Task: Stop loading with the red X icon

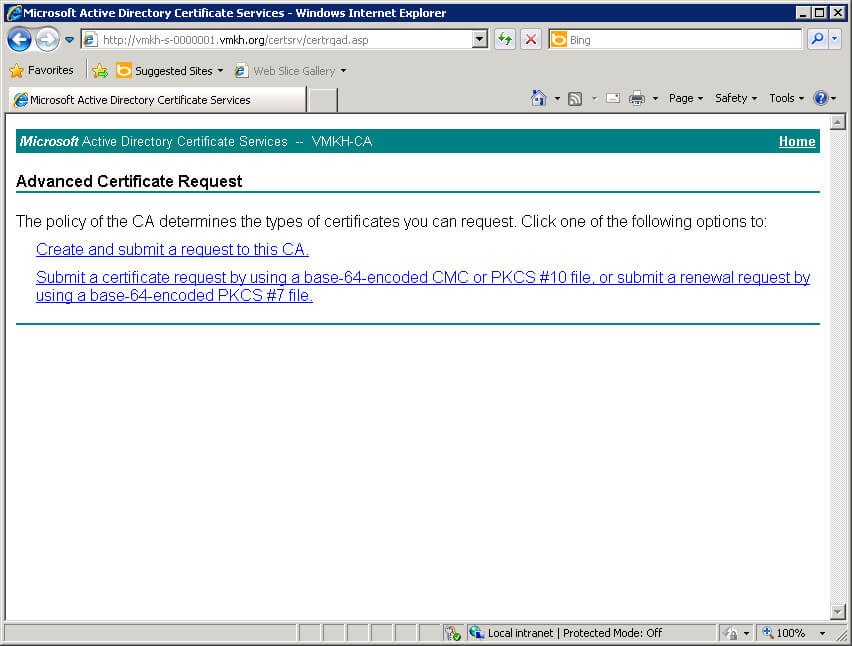Action: tap(531, 40)
